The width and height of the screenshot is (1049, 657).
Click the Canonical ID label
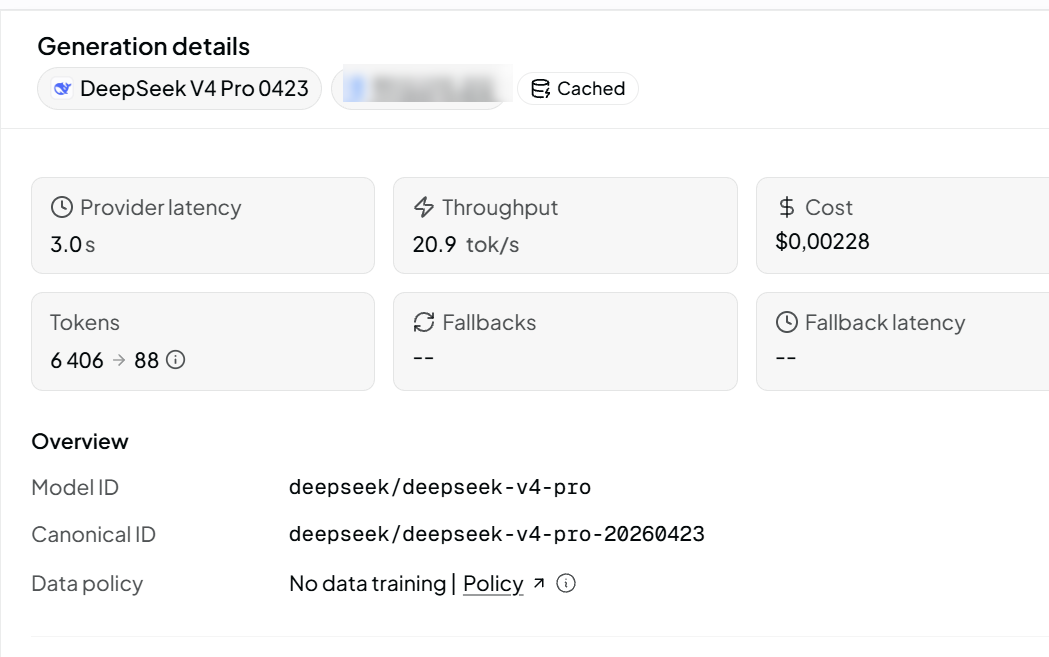click(x=94, y=535)
